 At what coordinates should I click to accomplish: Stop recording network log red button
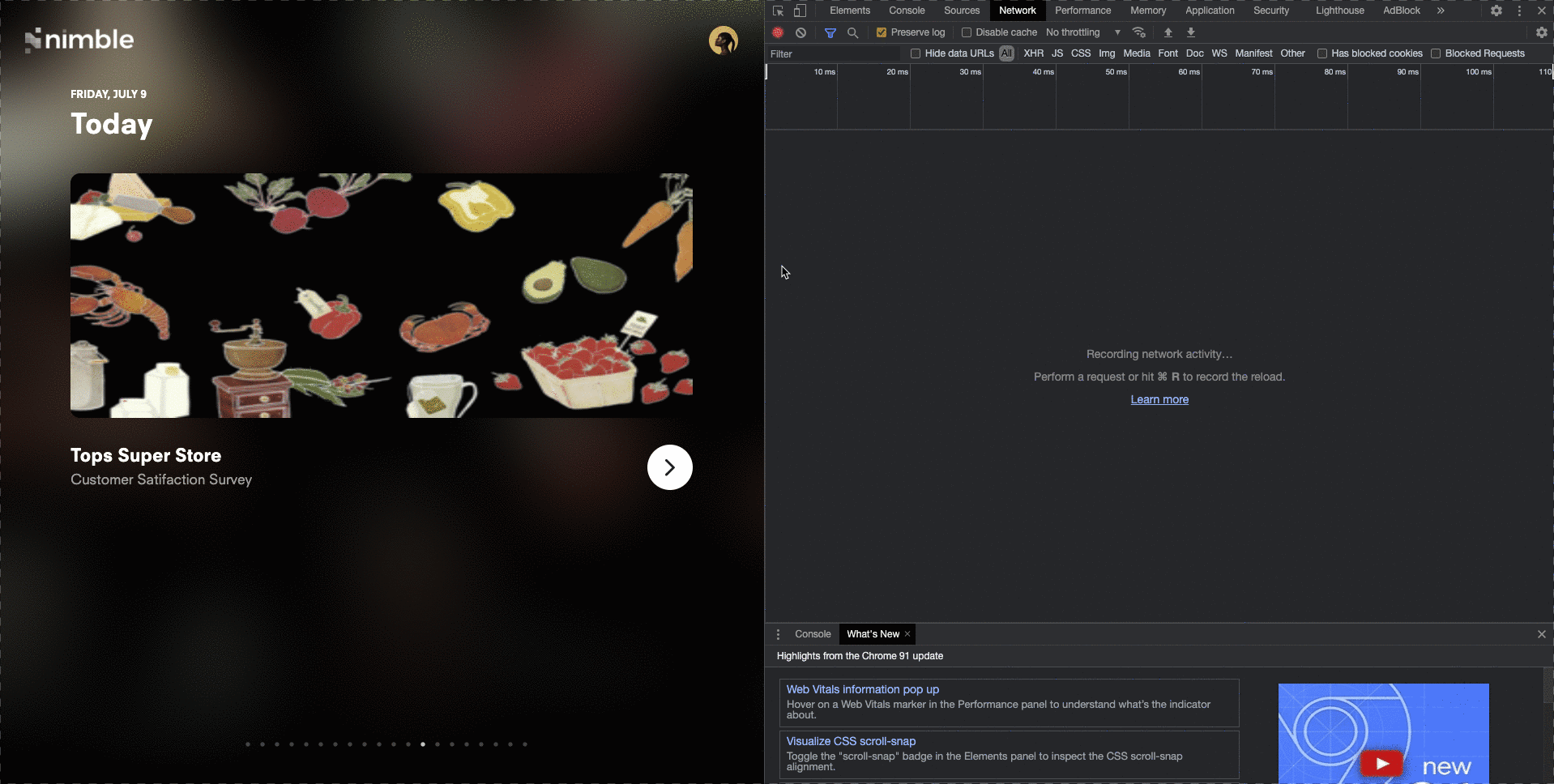[778, 32]
